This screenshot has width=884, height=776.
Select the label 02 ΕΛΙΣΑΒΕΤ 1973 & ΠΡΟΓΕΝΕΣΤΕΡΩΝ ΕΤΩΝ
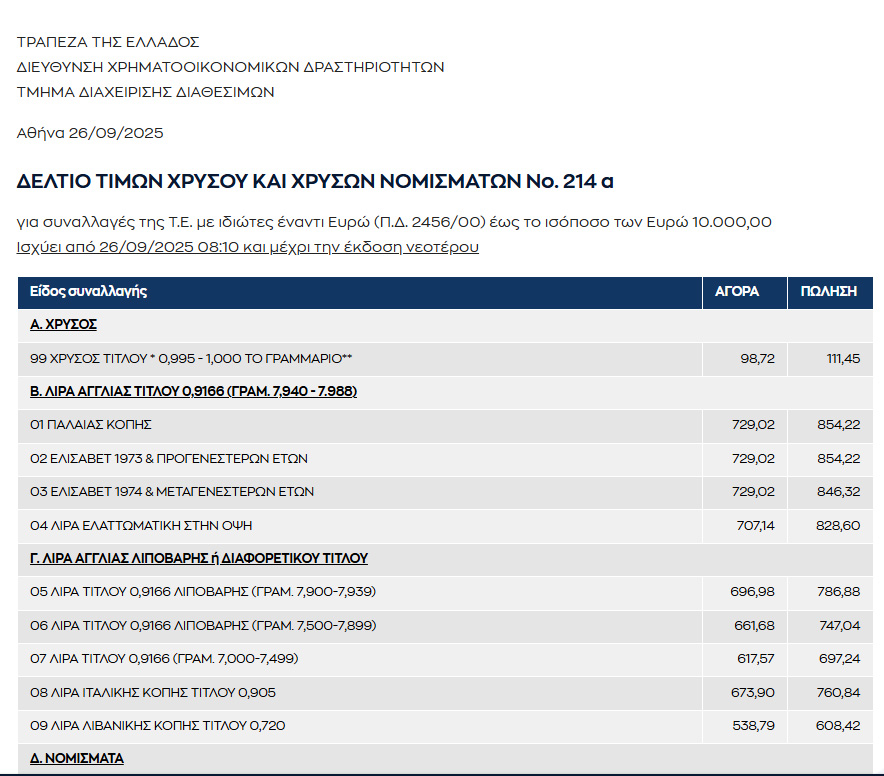pos(169,458)
